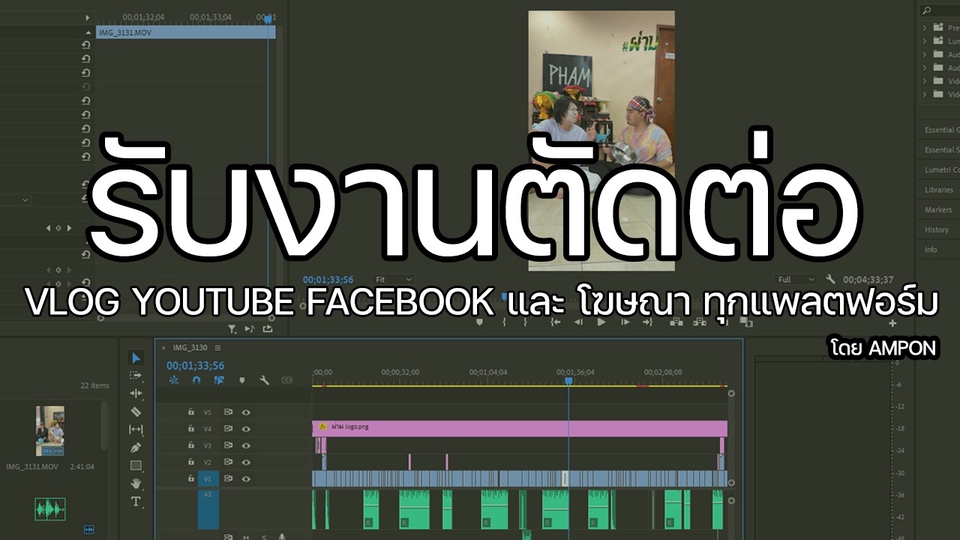
Task: Play the Program Monitor video
Action: coord(601,322)
